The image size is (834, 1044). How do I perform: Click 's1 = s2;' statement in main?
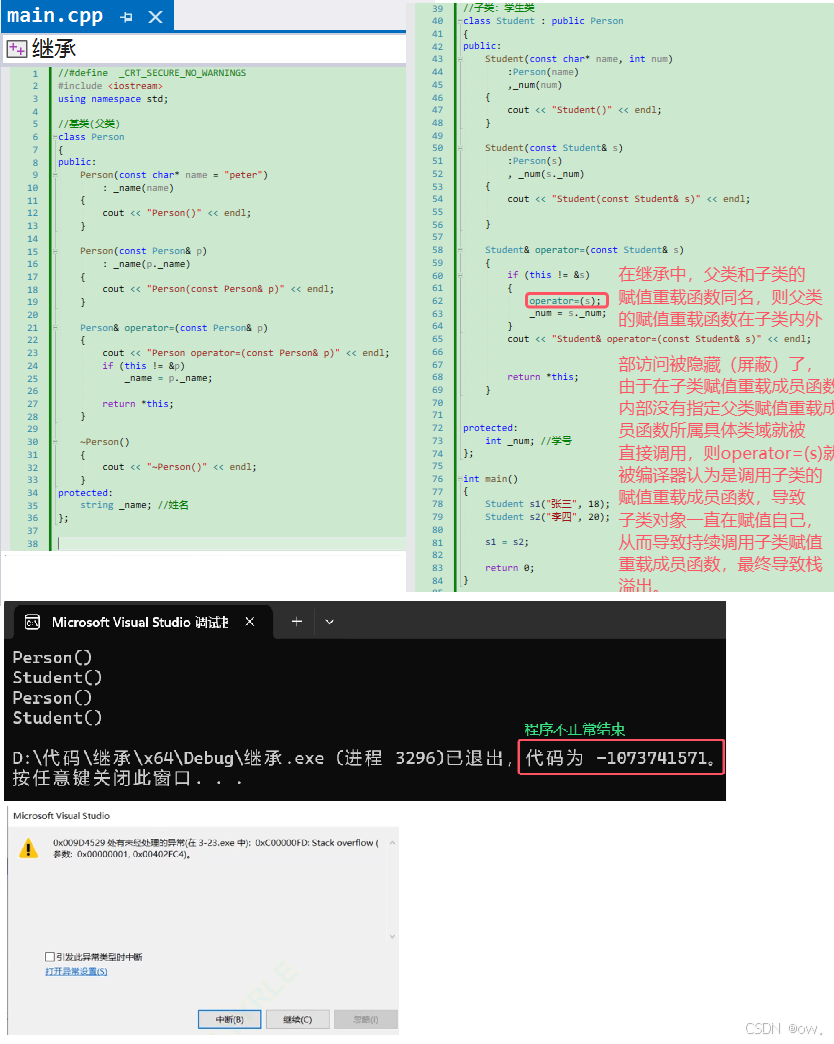507,542
